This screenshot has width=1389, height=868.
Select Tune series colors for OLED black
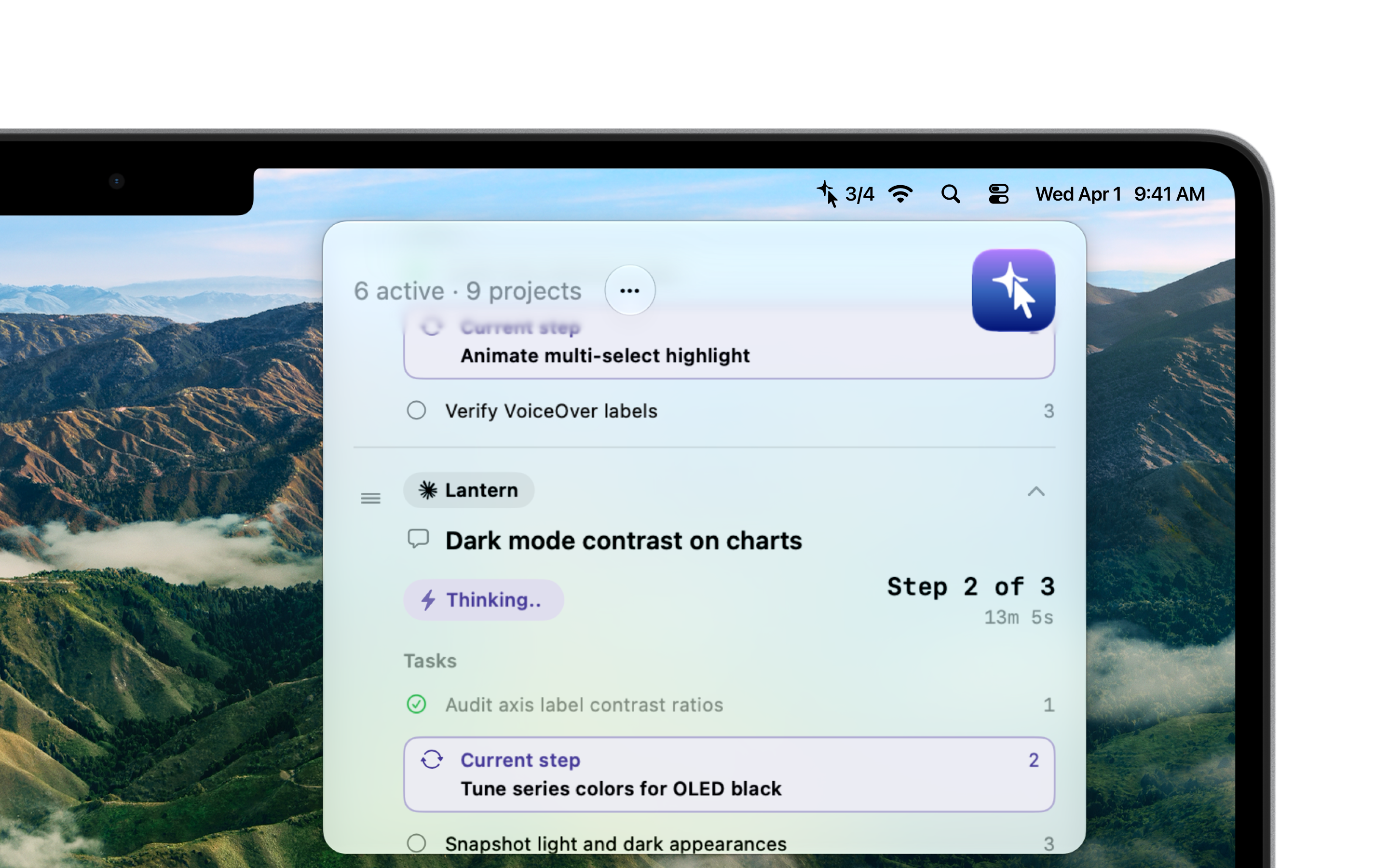[729, 774]
